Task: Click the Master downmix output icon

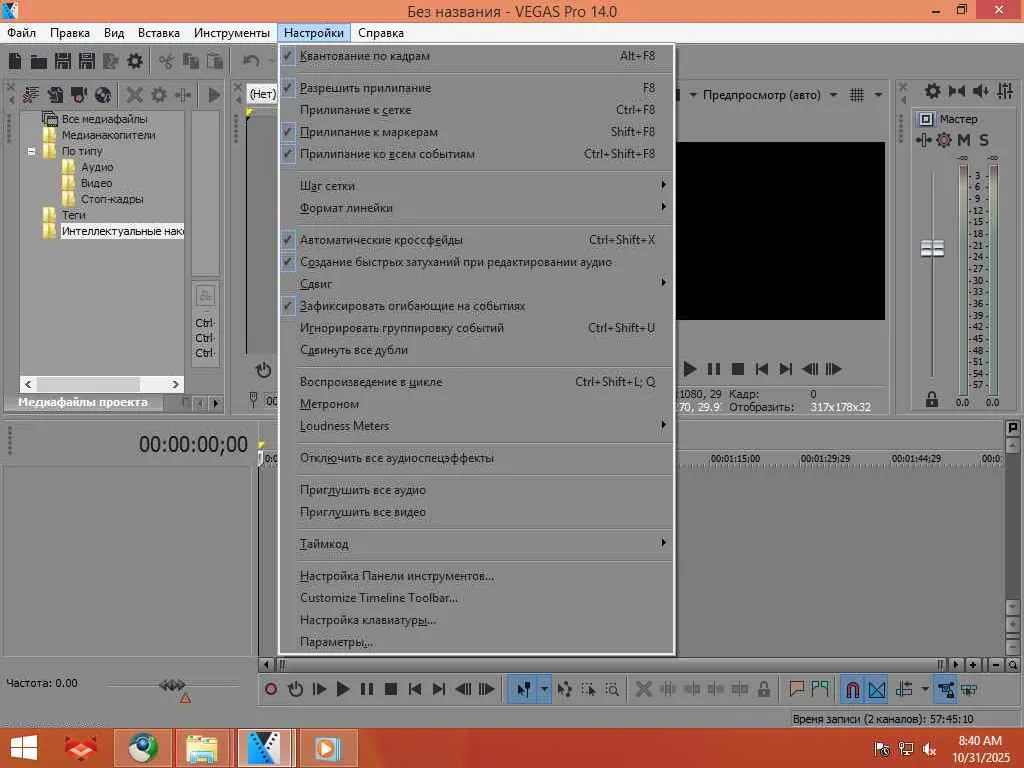Action: (x=957, y=91)
